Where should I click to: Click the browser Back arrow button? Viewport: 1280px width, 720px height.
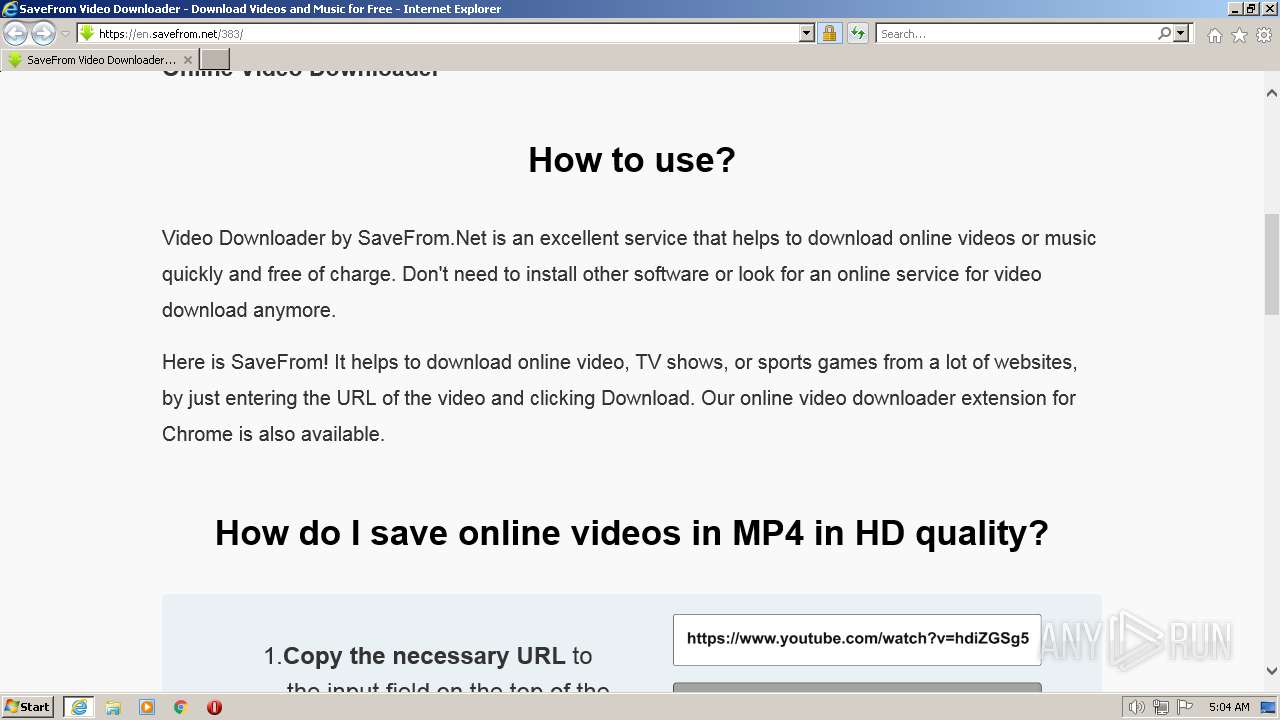tap(16, 34)
